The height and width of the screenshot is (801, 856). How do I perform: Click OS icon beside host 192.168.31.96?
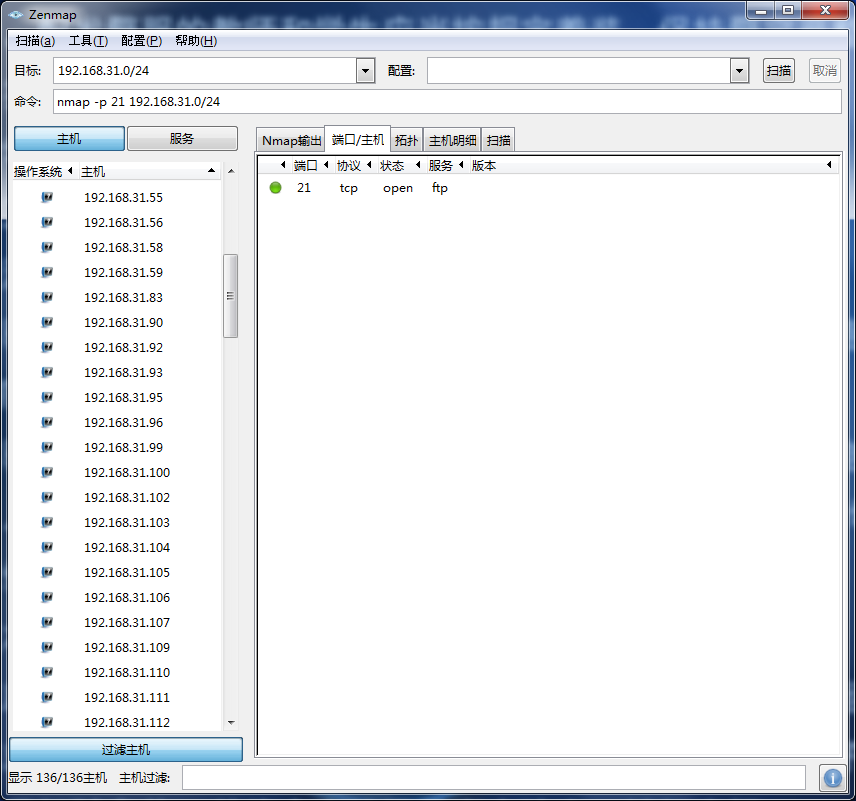47,422
